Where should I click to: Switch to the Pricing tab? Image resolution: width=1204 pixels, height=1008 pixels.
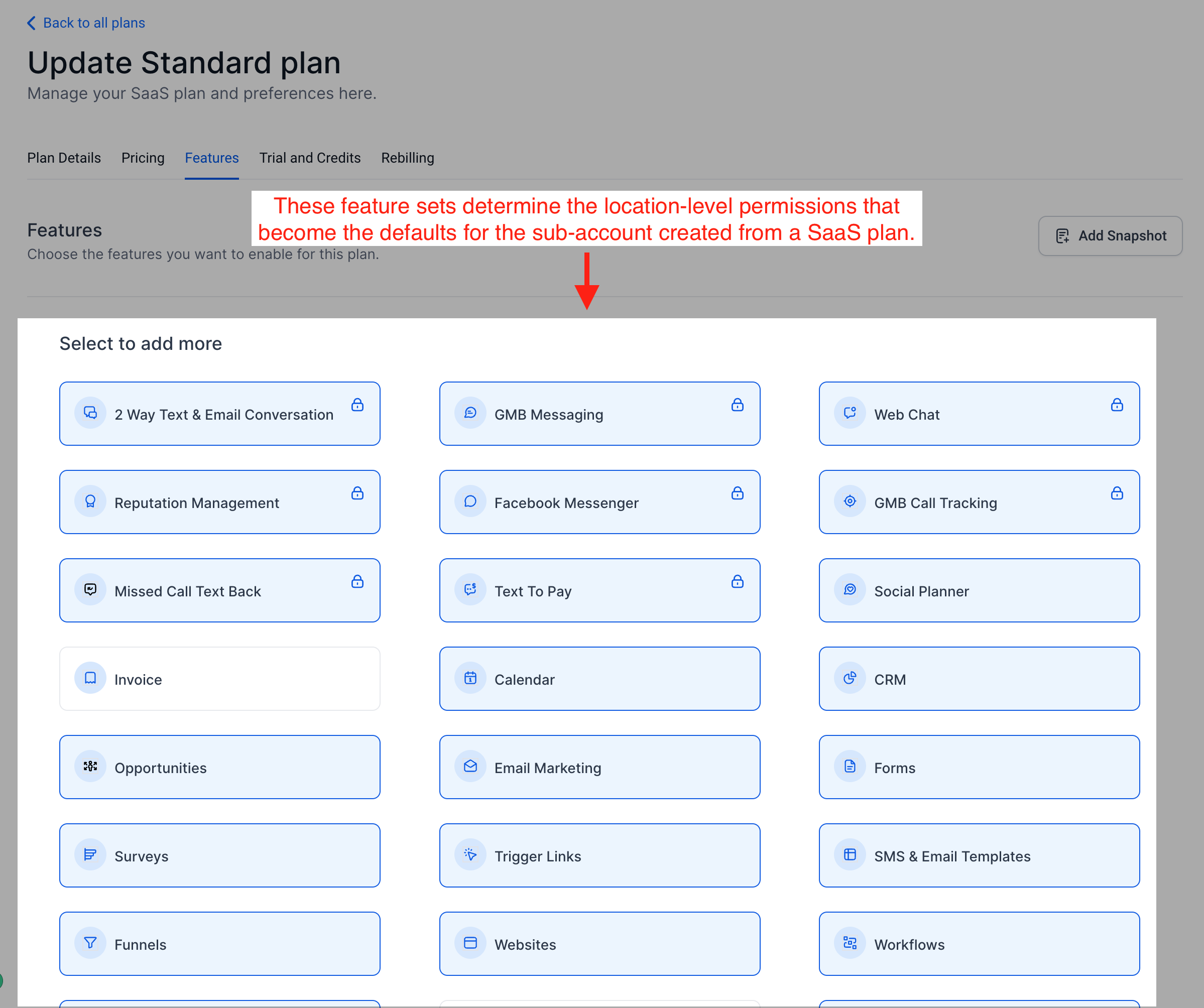[143, 158]
